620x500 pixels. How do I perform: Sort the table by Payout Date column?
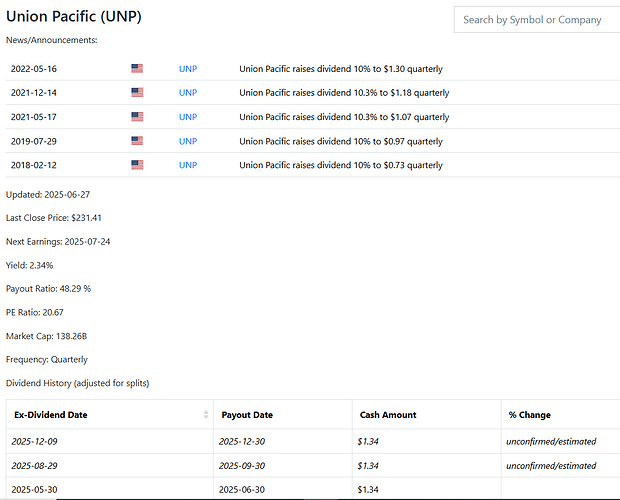coord(246,415)
